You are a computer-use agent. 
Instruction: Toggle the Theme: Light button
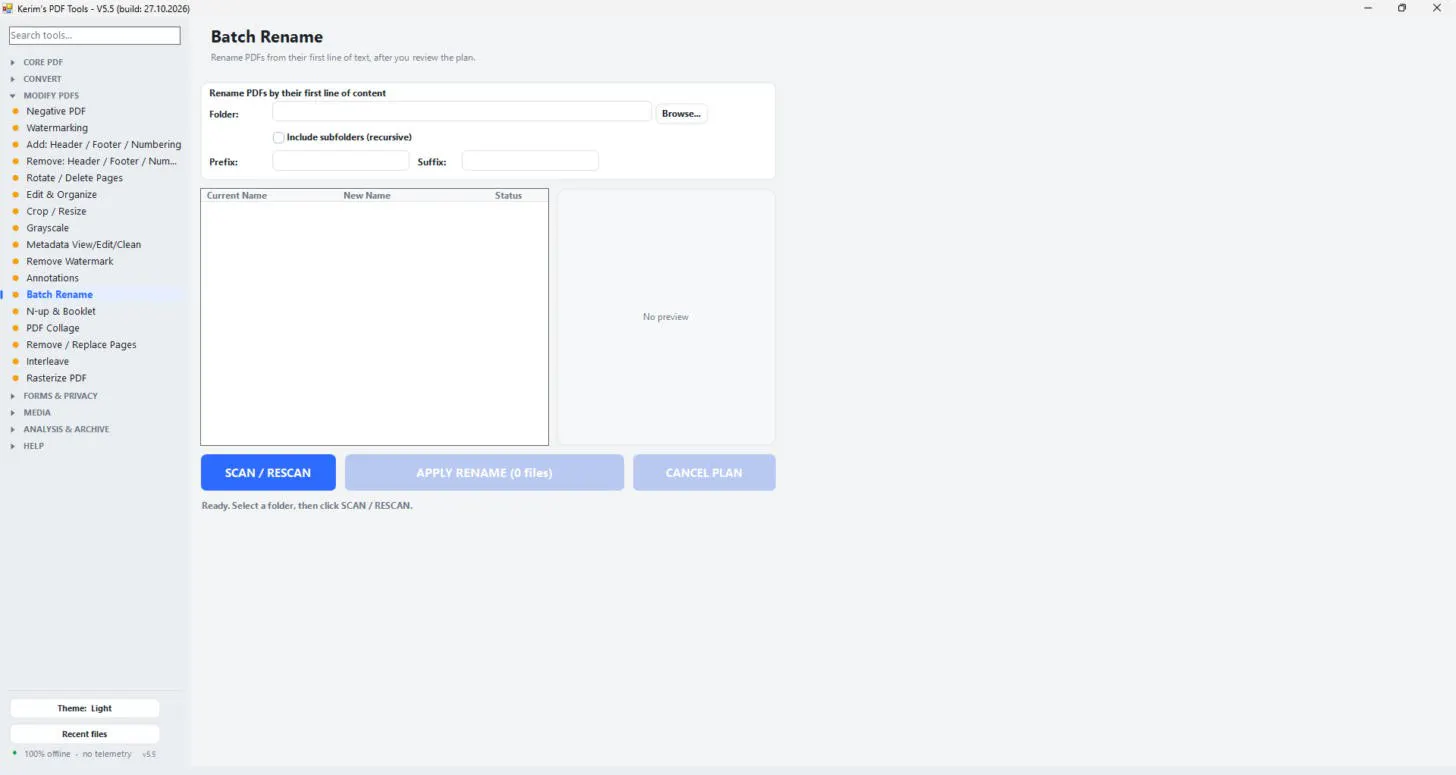click(85, 708)
